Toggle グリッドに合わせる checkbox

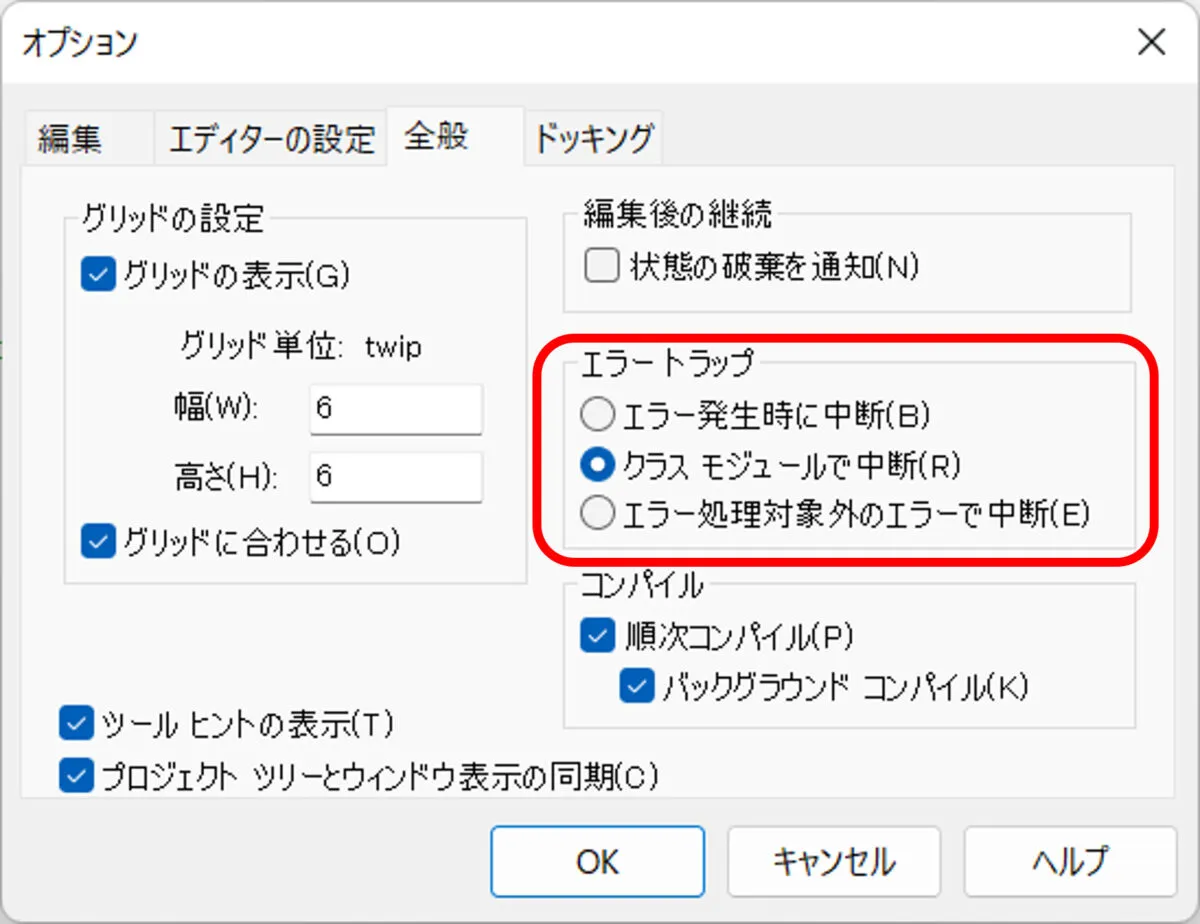(x=99, y=541)
